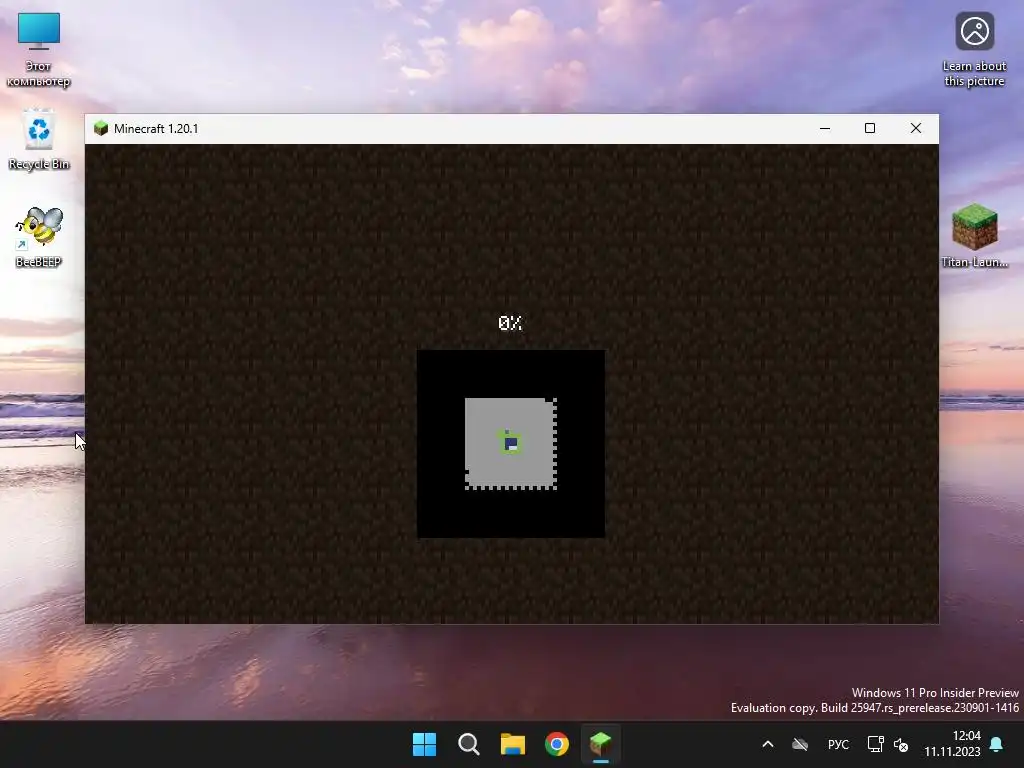Close the Minecraft 1.20.1 window
The height and width of the screenshot is (768, 1024).
click(916, 129)
